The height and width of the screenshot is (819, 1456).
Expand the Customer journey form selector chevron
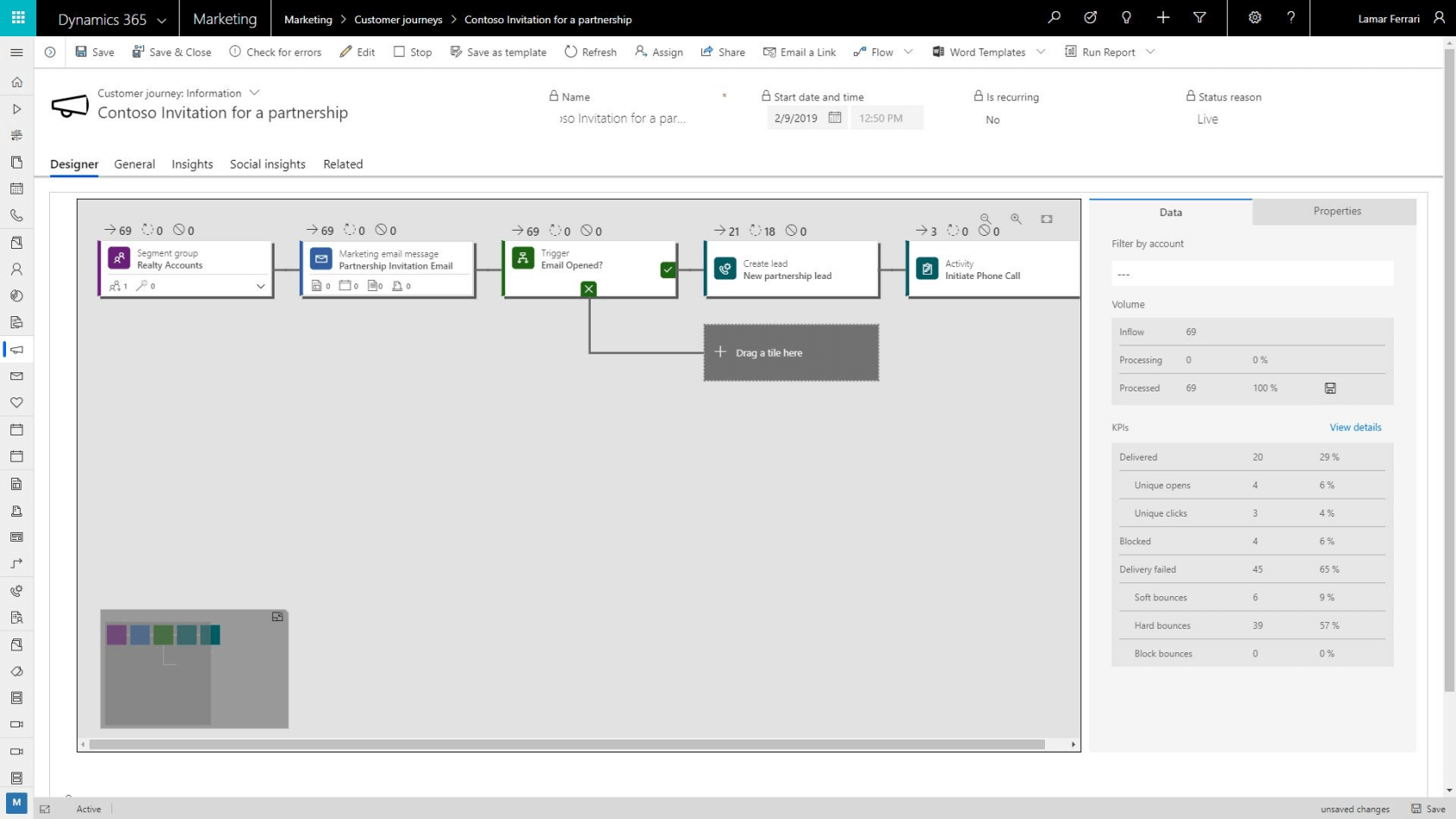[x=254, y=92]
